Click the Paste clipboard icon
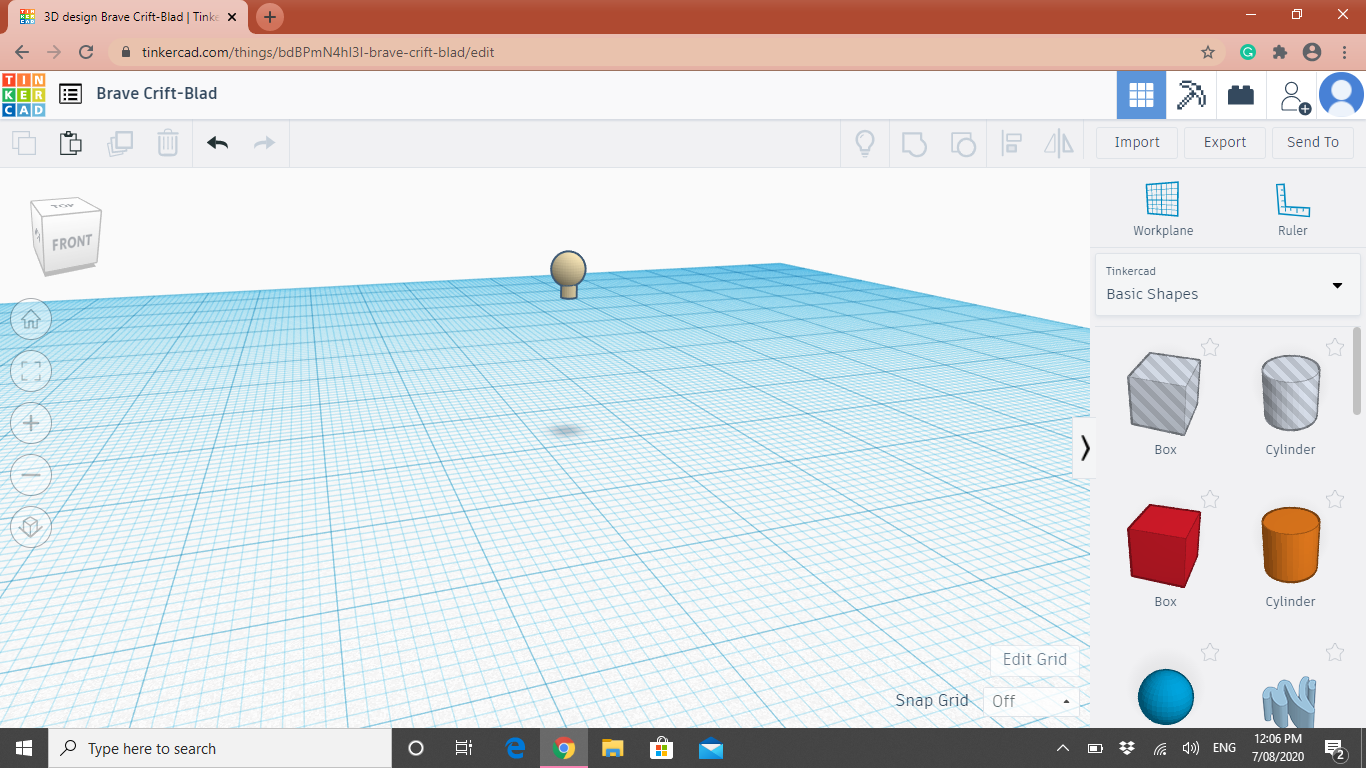Screen dimensions: 1366x768 pos(70,143)
